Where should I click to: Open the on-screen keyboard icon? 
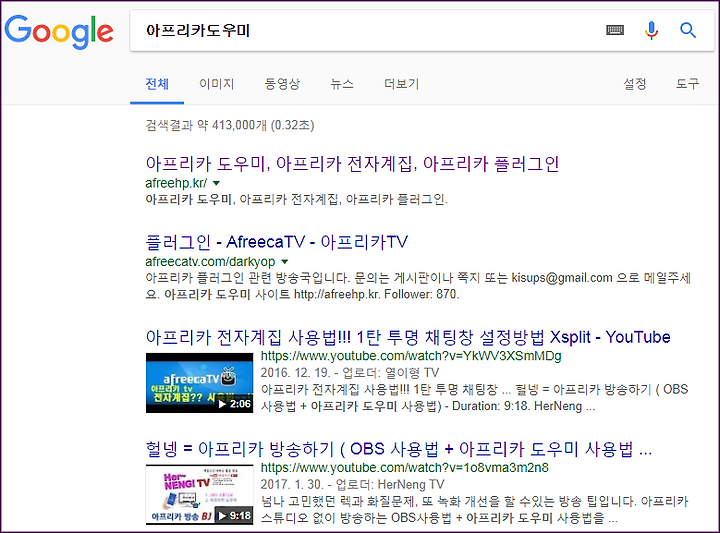[x=615, y=30]
